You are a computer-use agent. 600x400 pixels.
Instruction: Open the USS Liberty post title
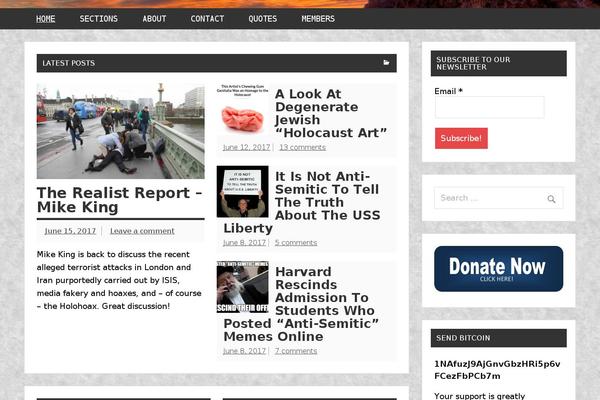(x=302, y=202)
